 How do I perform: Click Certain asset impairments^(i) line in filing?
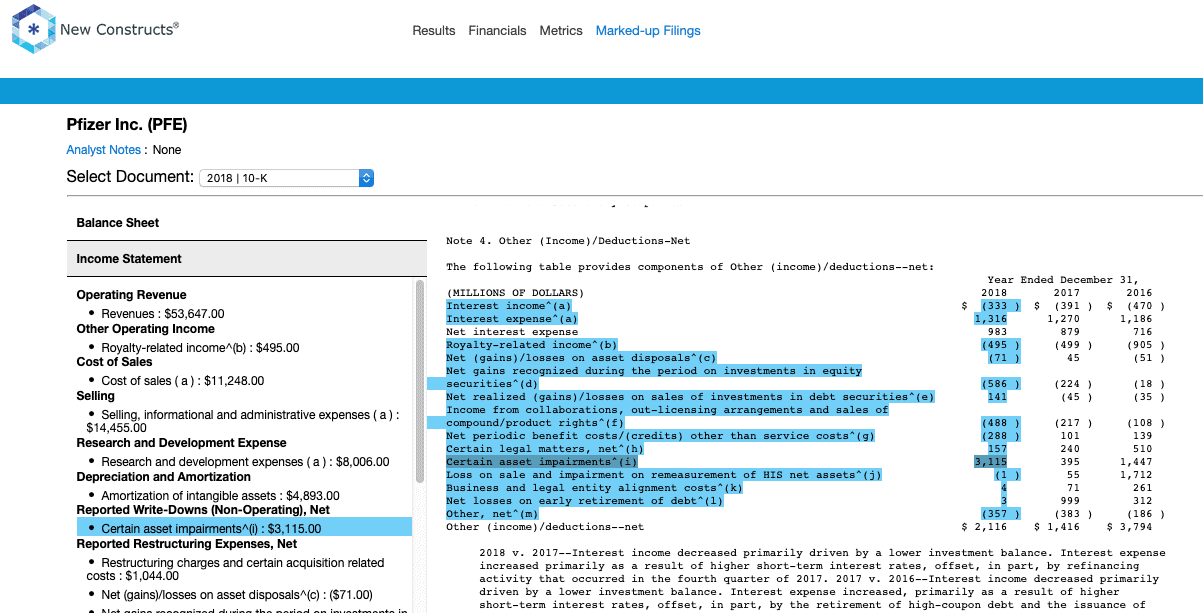[x=541, y=462]
